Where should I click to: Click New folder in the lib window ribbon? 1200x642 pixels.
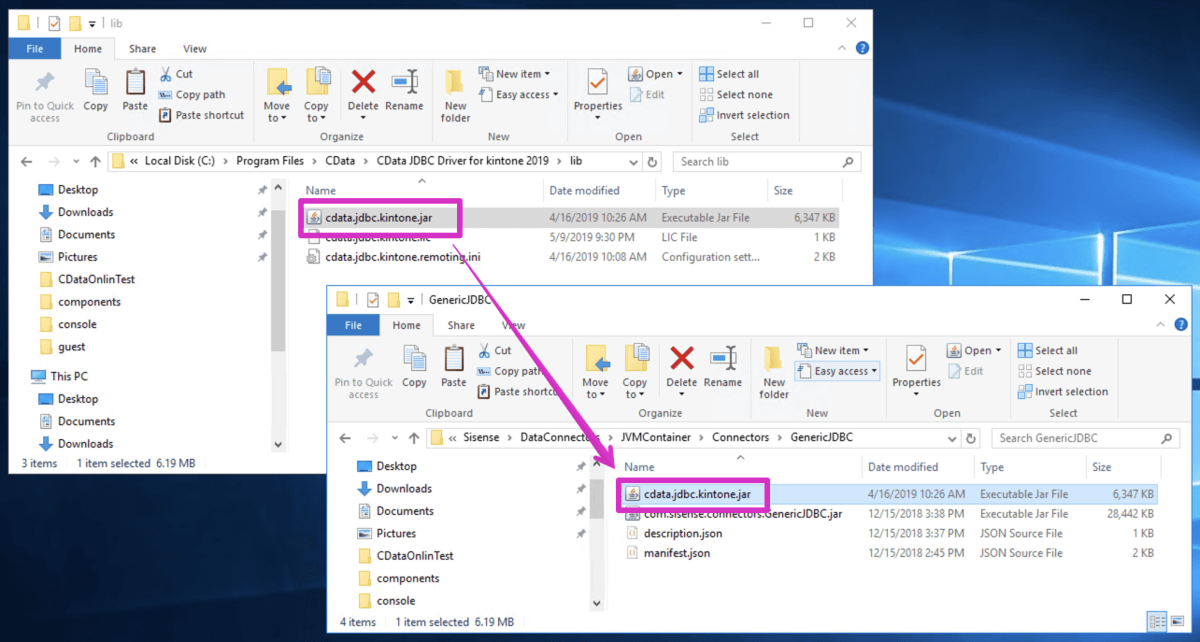[x=455, y=96]
